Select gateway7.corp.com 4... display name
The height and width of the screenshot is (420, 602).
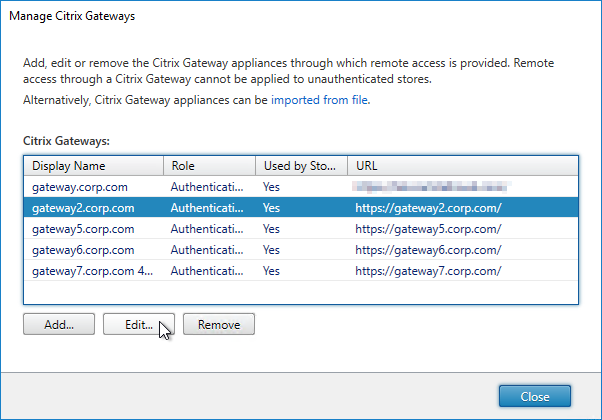93,271
